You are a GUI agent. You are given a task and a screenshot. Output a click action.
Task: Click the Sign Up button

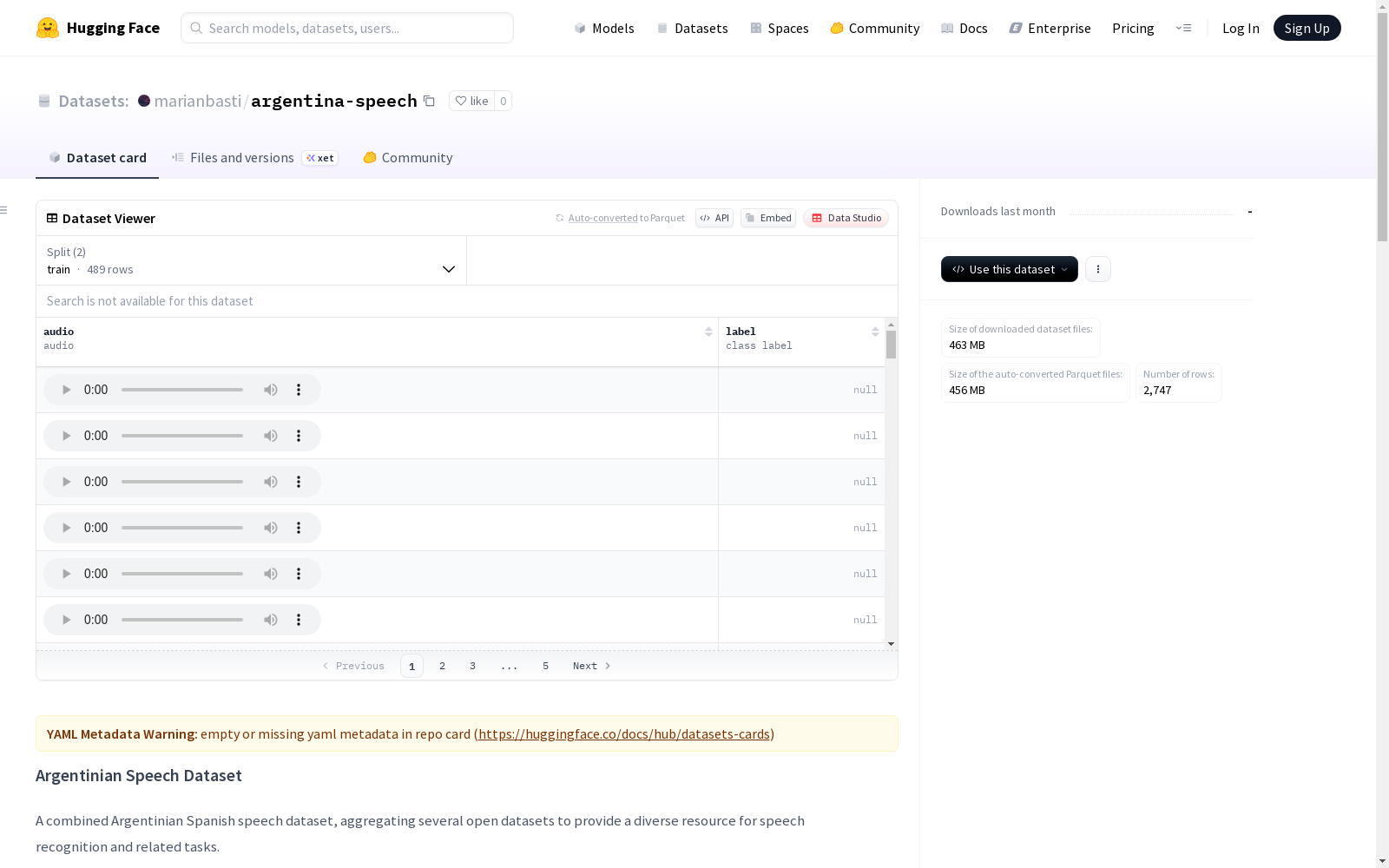1307,28
